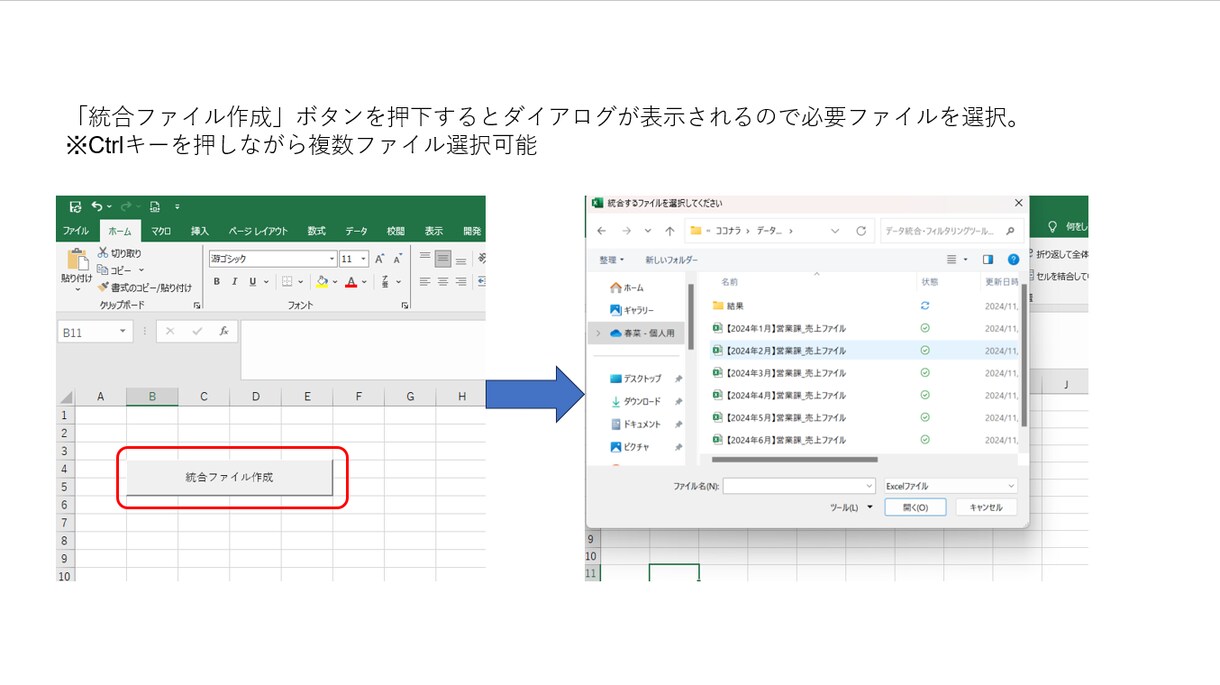Click the phonetic guide (ふりがな) icon
The height and width of the screenshot is (685, 1220).
click(384, 282)
